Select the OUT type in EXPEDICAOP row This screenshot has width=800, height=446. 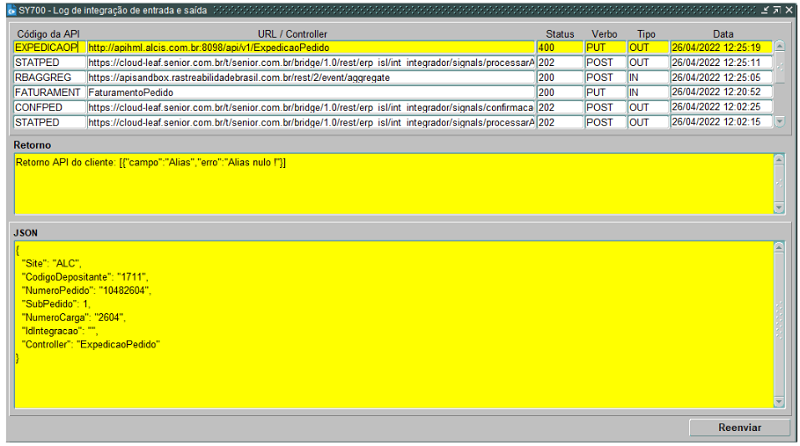coord(648,47)
